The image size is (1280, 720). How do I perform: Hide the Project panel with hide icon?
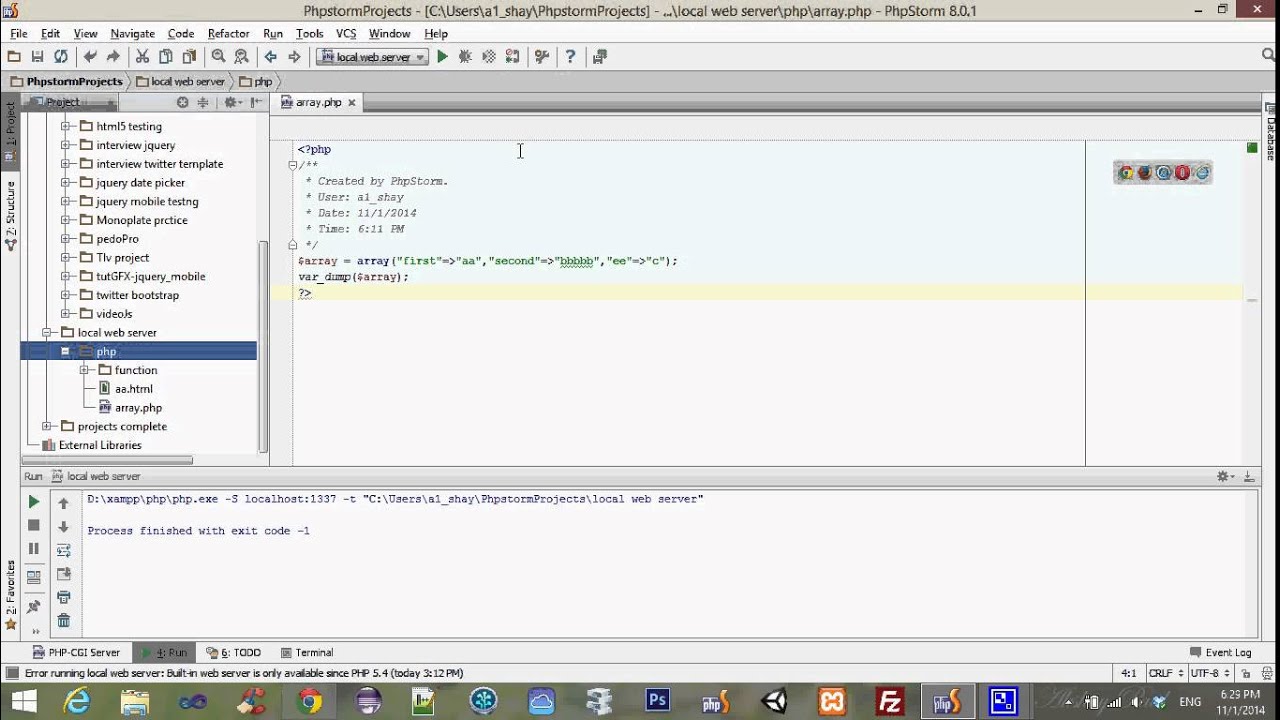pos(256,102)
